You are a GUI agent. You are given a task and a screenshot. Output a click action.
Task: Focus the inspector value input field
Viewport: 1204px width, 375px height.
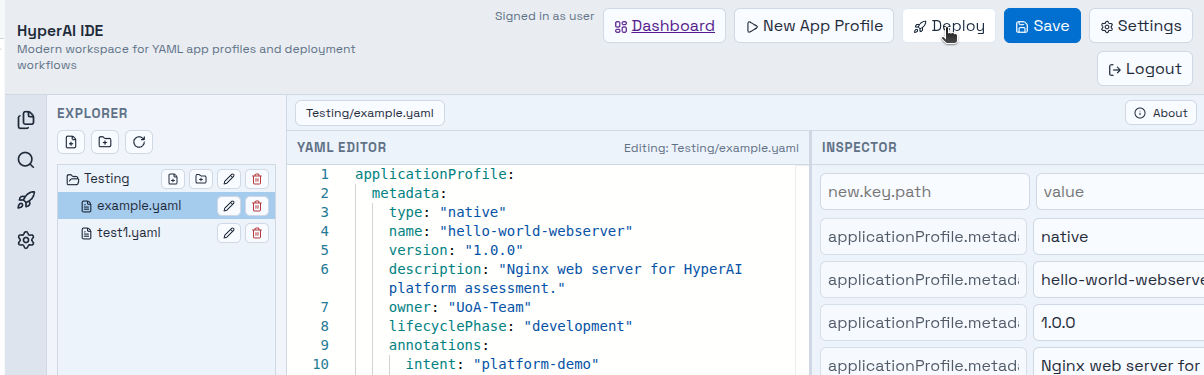click(x=1120, y=191)
